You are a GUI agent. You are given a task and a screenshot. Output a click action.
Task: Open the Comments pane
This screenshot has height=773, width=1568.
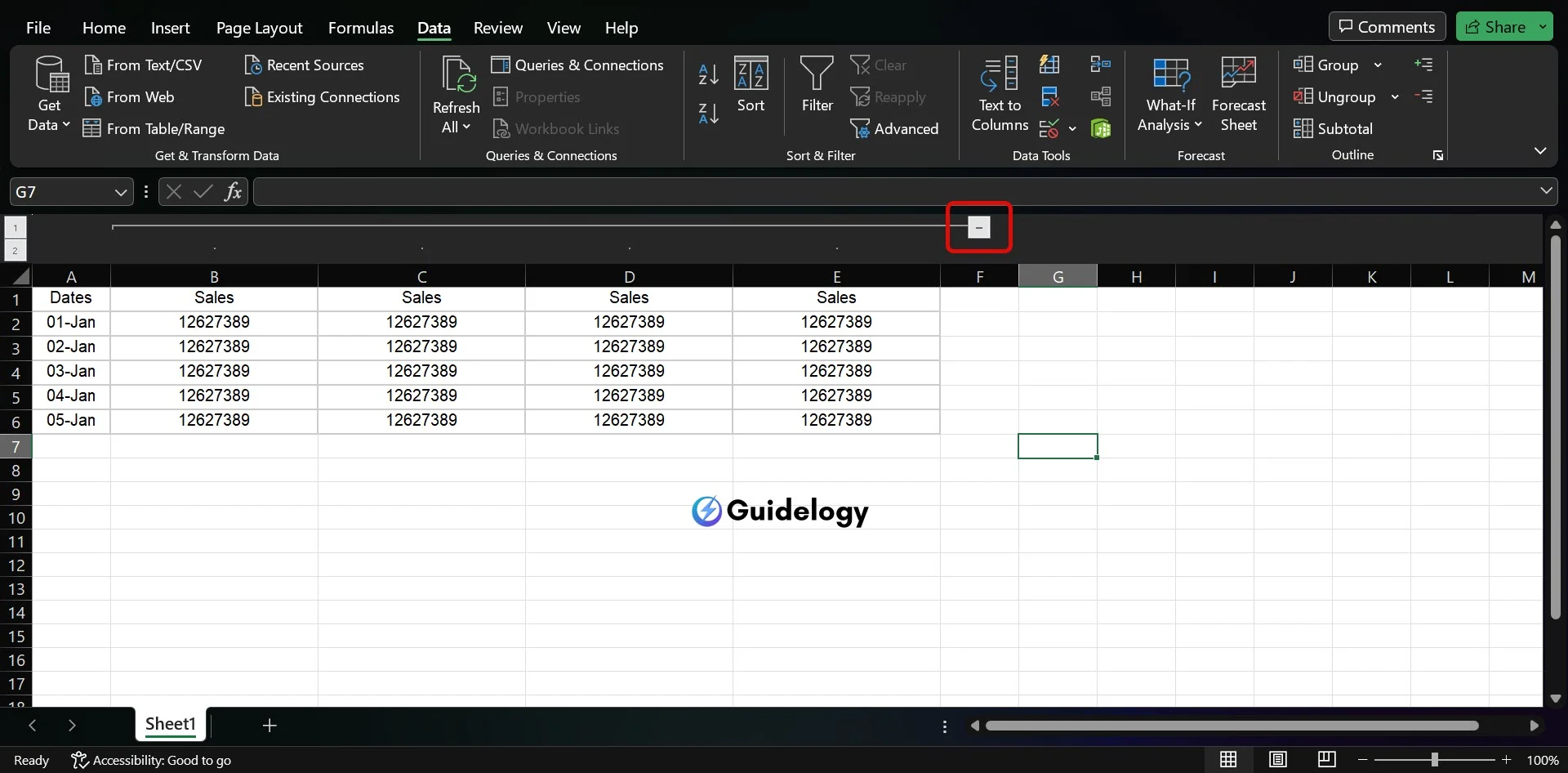tap(1387, 27)
